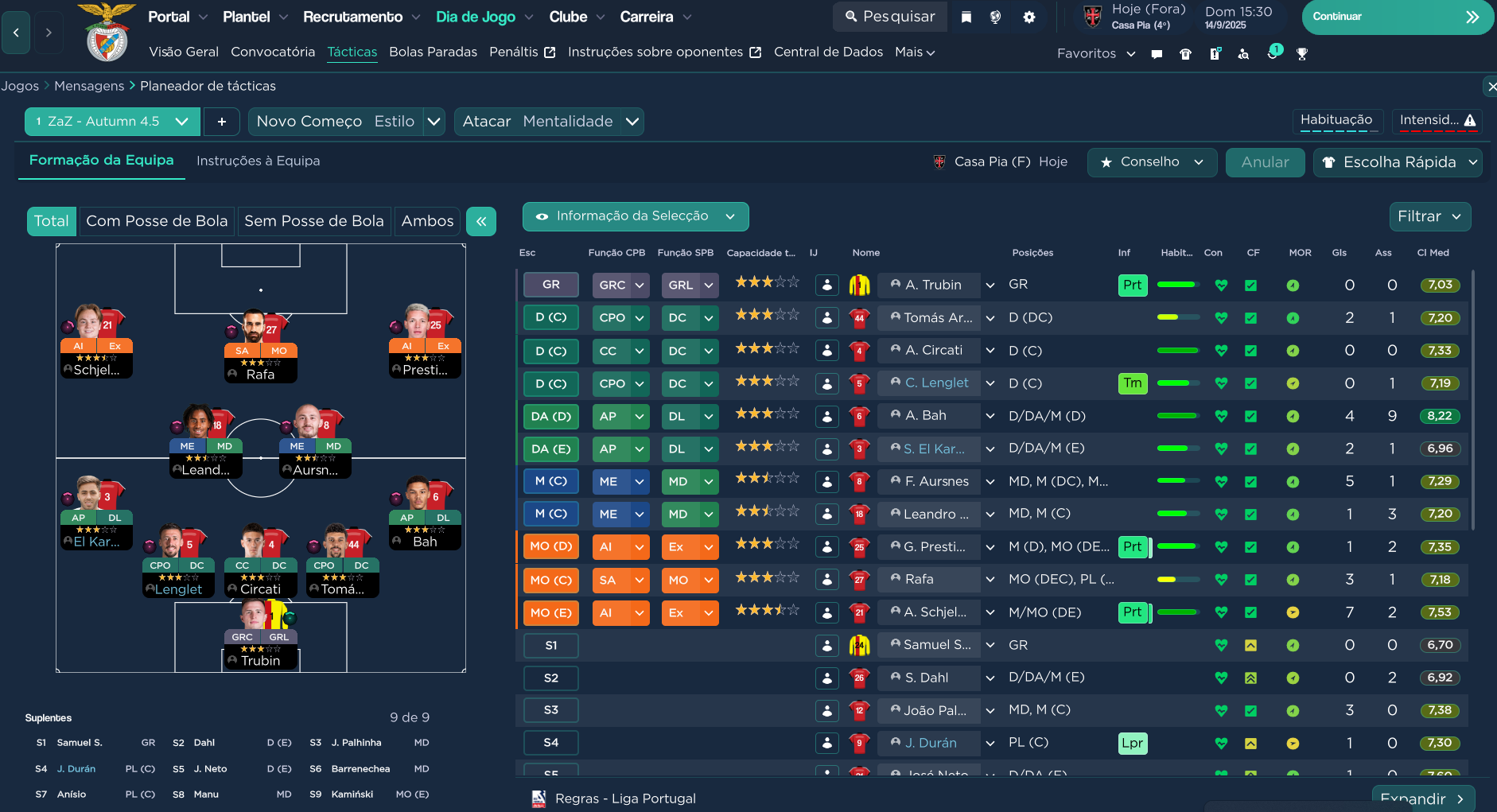The width and height of the screenshot is (1497, 812).
Task: Click the Continuar button
Action: [1397, 17]
